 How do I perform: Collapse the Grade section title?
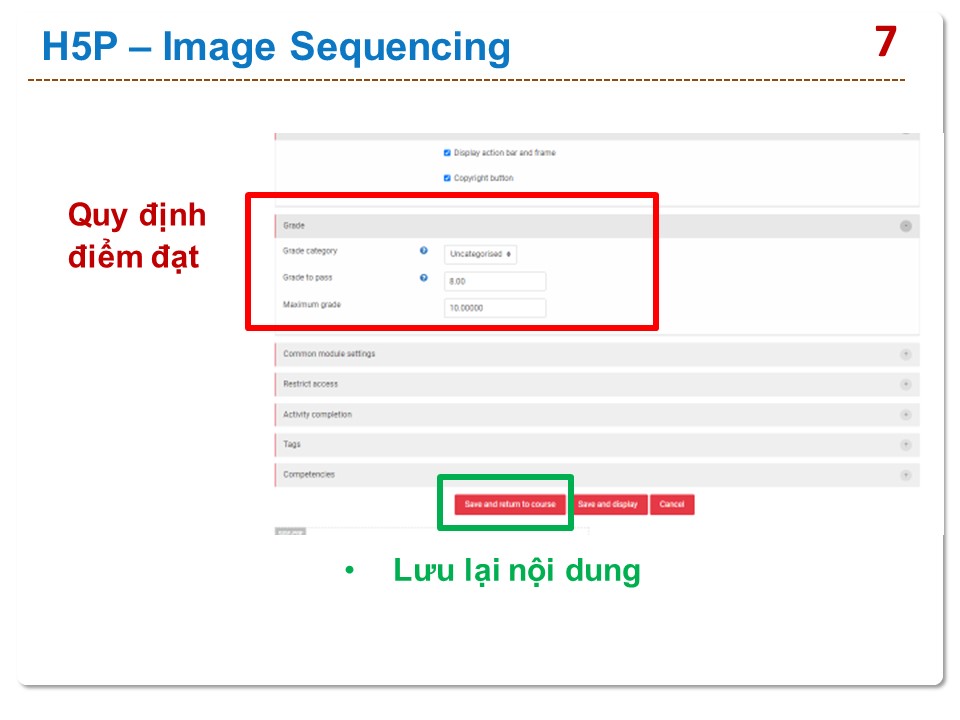click(x=294, y=226)
